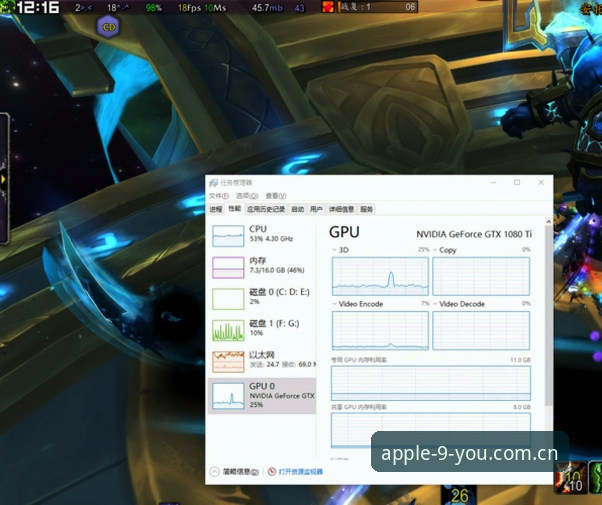Click the Task Manager title bar icon
Image resolution: width=602 pixels, height=505 pixels.
pos(213,183)
